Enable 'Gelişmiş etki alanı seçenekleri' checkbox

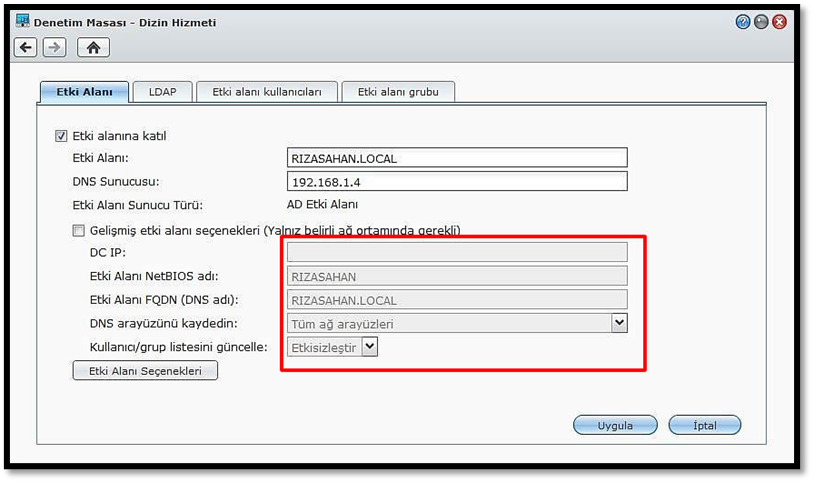point(79,230)
